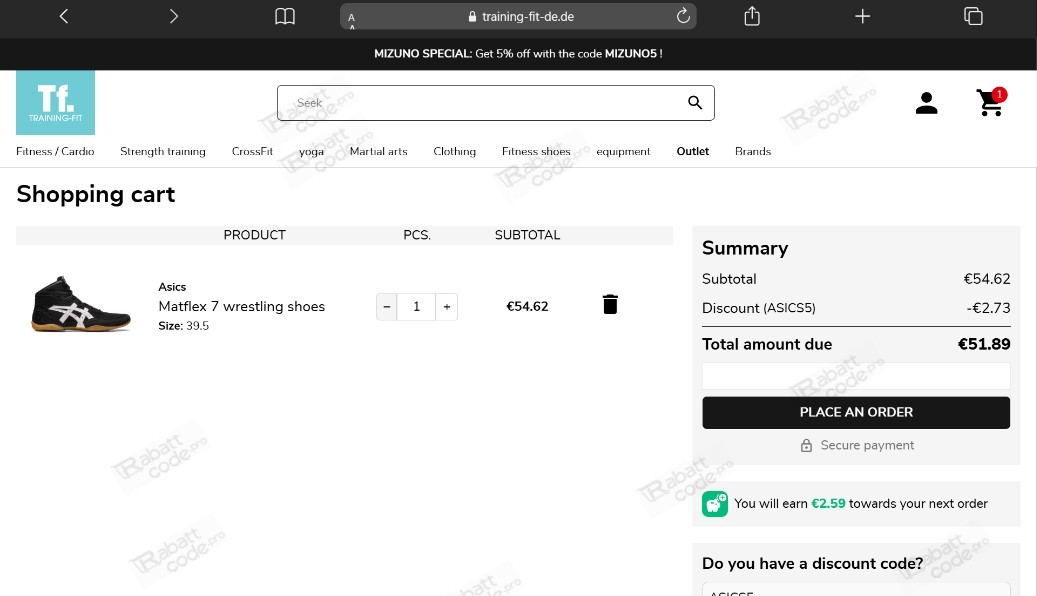Open the Matflex 7 wrestling shoes link
The height and width of the screenshot is (596, 1037).
pos(241,306)
